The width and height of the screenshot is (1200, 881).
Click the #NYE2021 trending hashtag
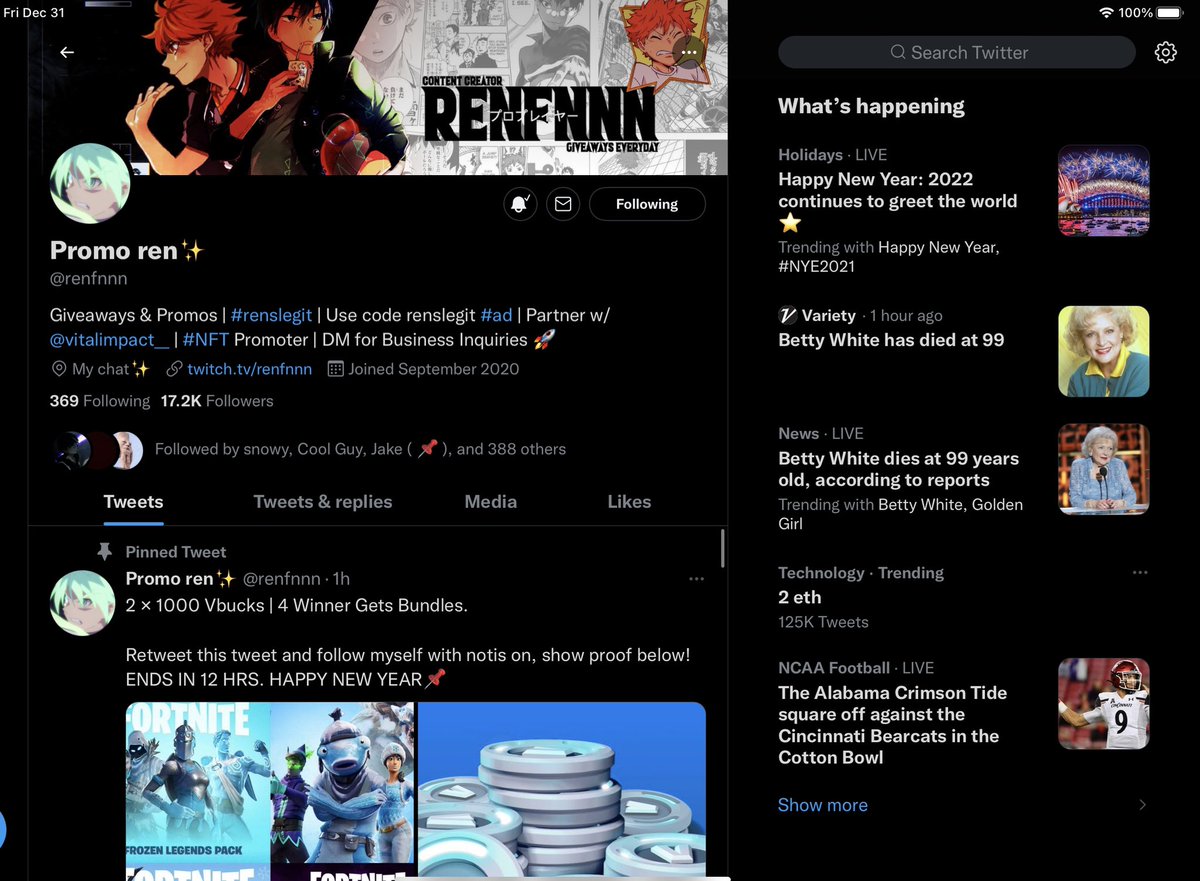pos(816,266)
